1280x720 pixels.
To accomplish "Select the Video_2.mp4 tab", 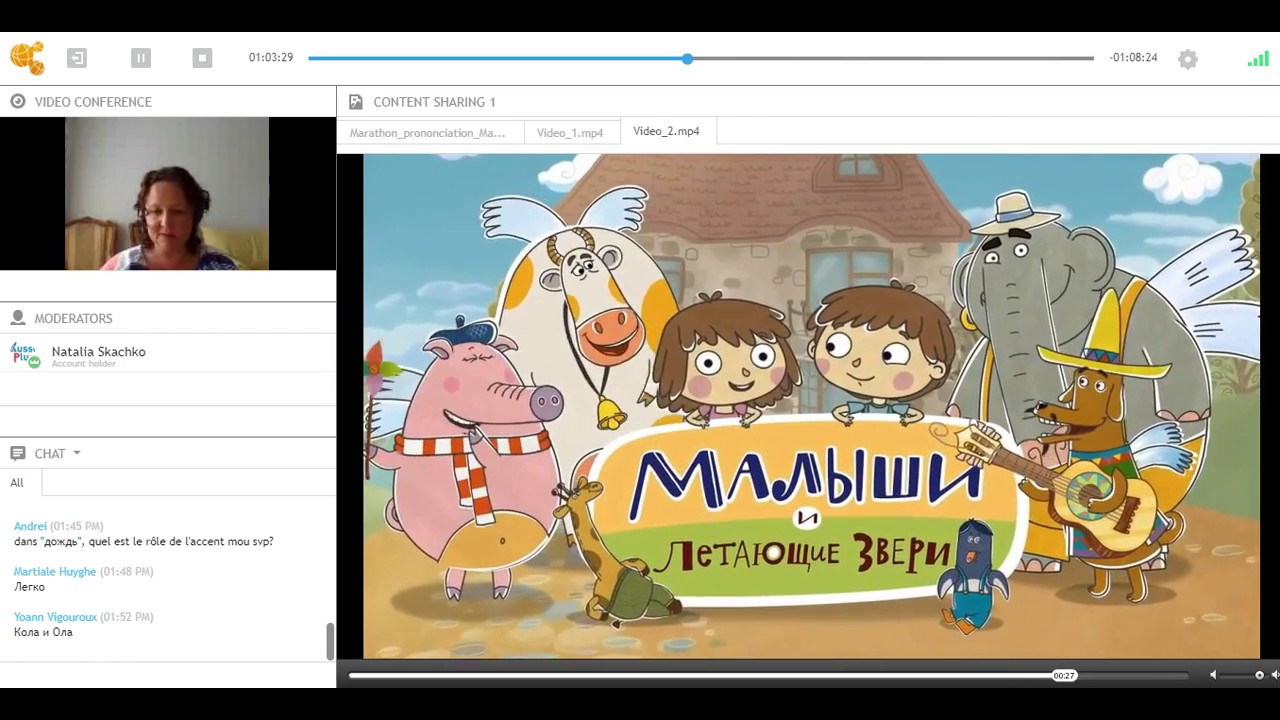I will (x=668, y=131).
